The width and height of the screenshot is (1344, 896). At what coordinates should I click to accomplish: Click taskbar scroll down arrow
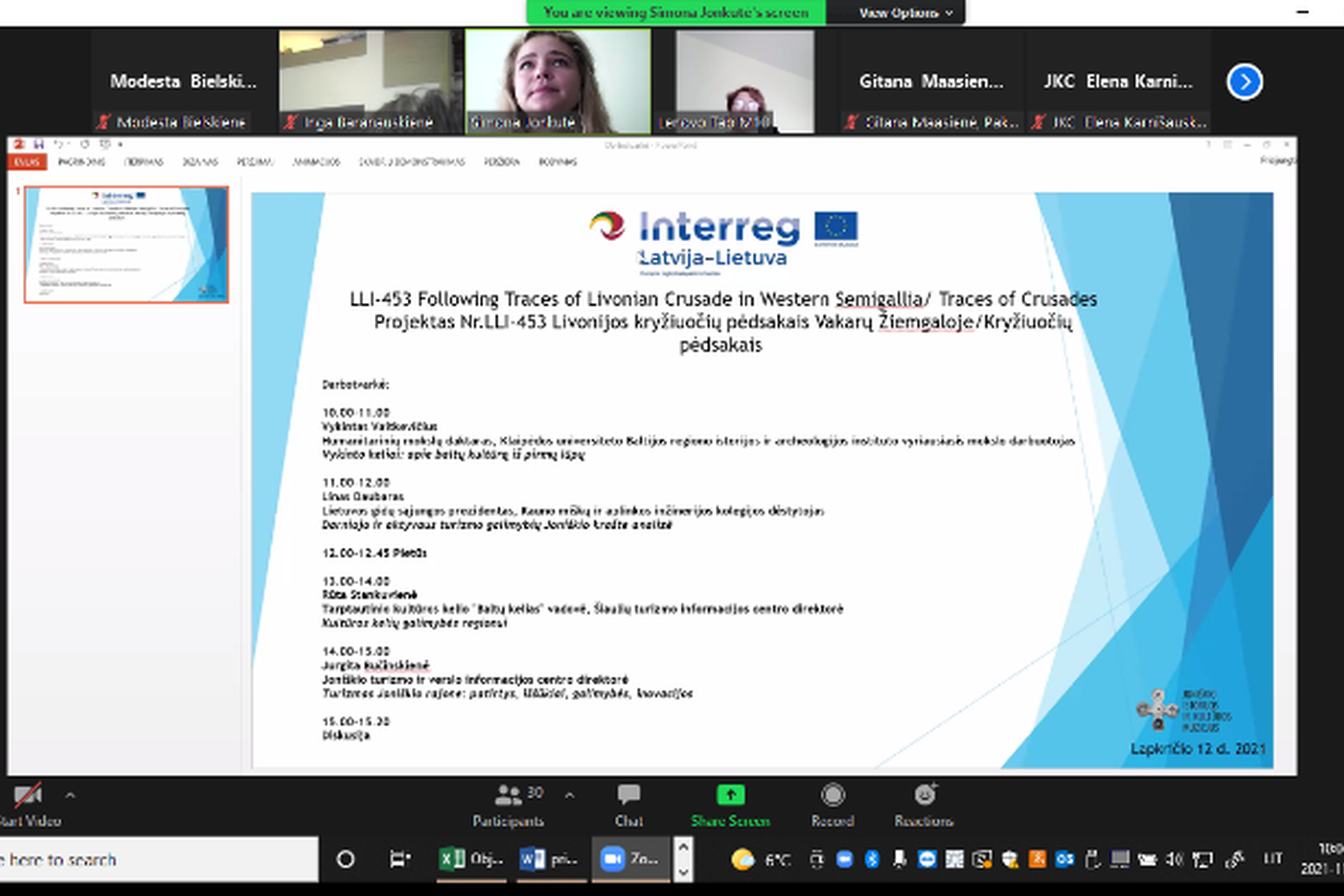[x=683, y=872]
